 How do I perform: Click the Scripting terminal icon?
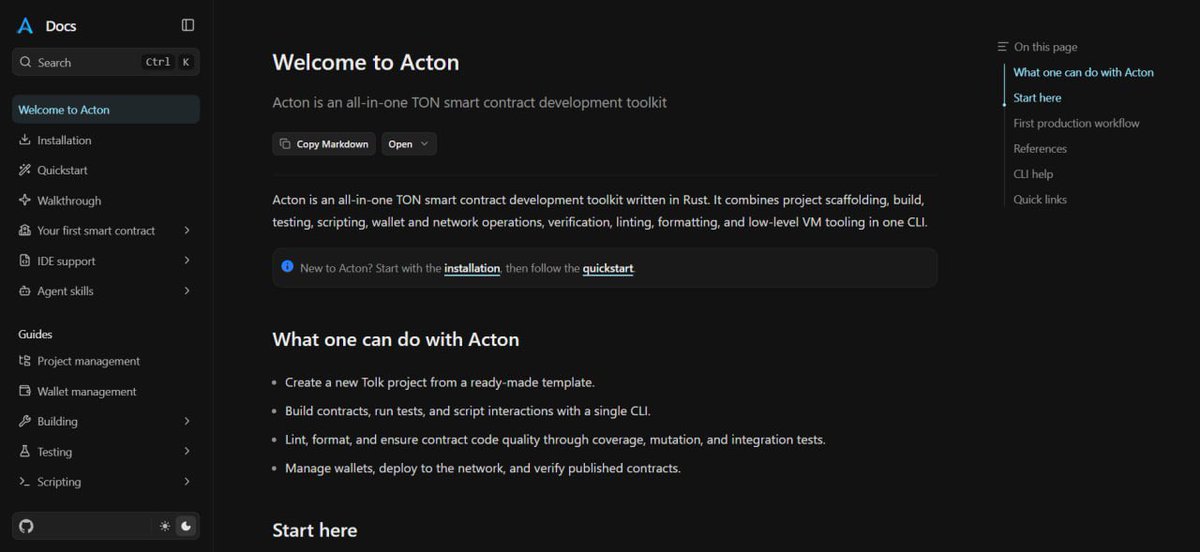(25, 481)
